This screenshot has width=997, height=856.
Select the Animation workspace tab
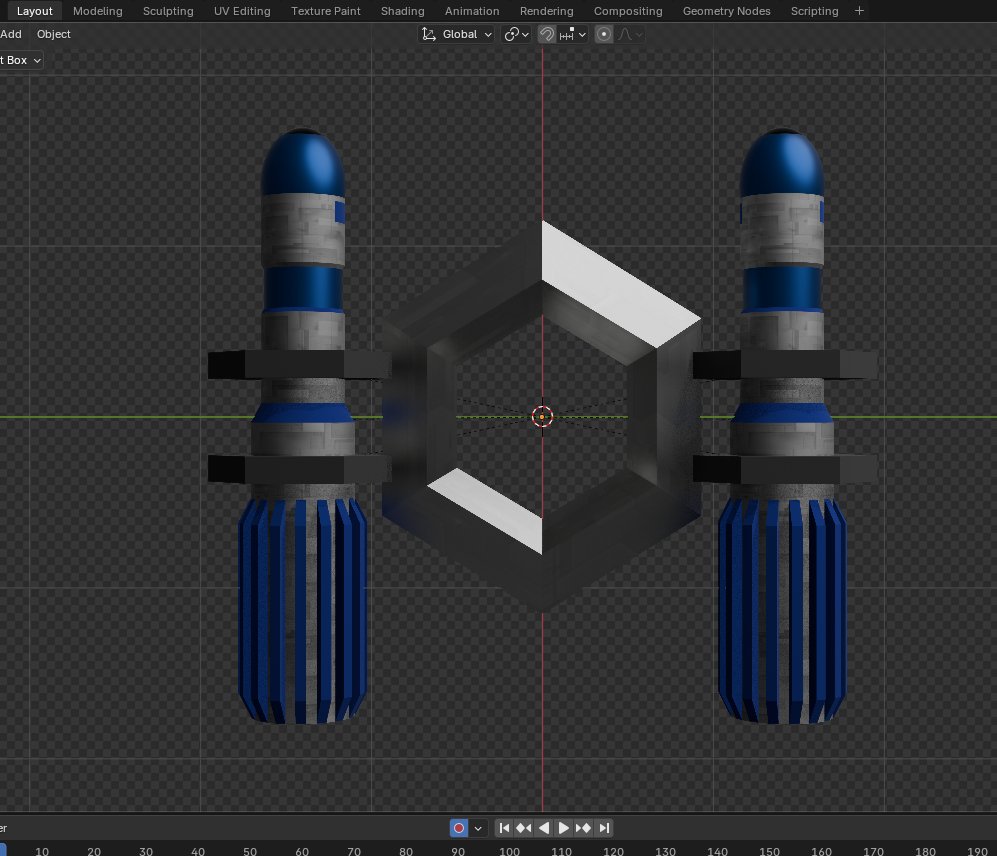(472, 11)
